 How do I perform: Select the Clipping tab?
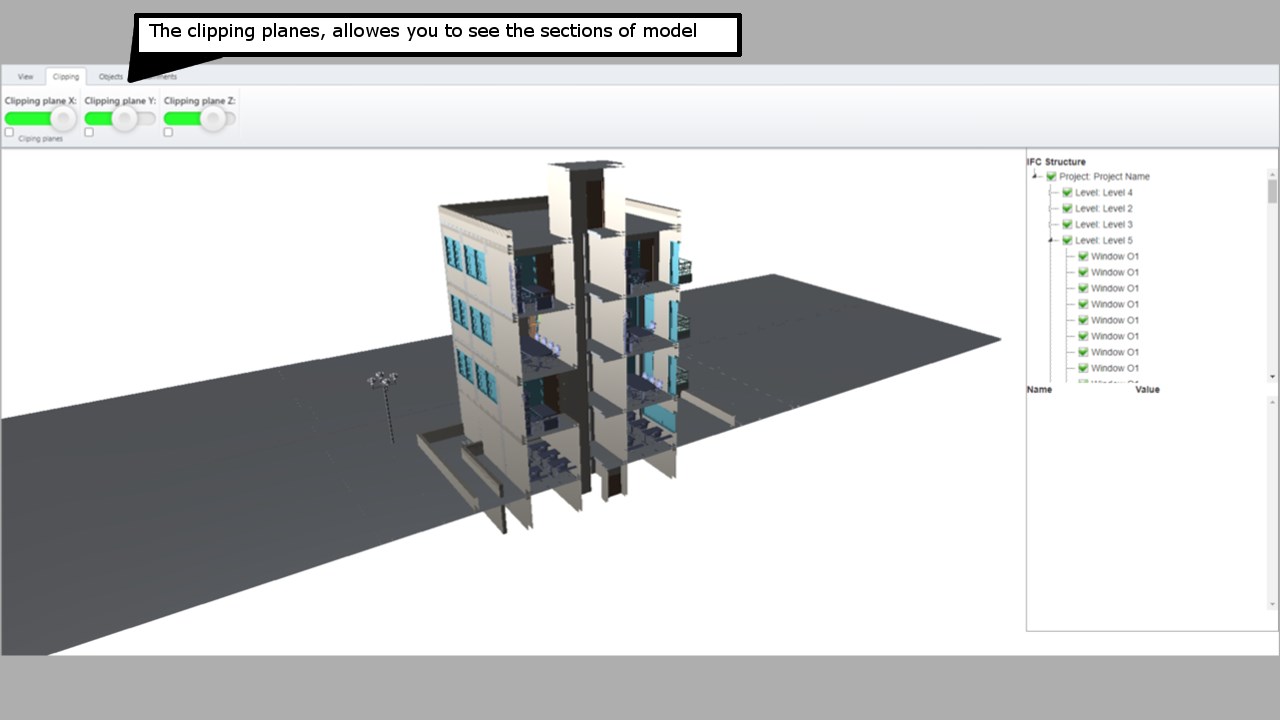66,76
